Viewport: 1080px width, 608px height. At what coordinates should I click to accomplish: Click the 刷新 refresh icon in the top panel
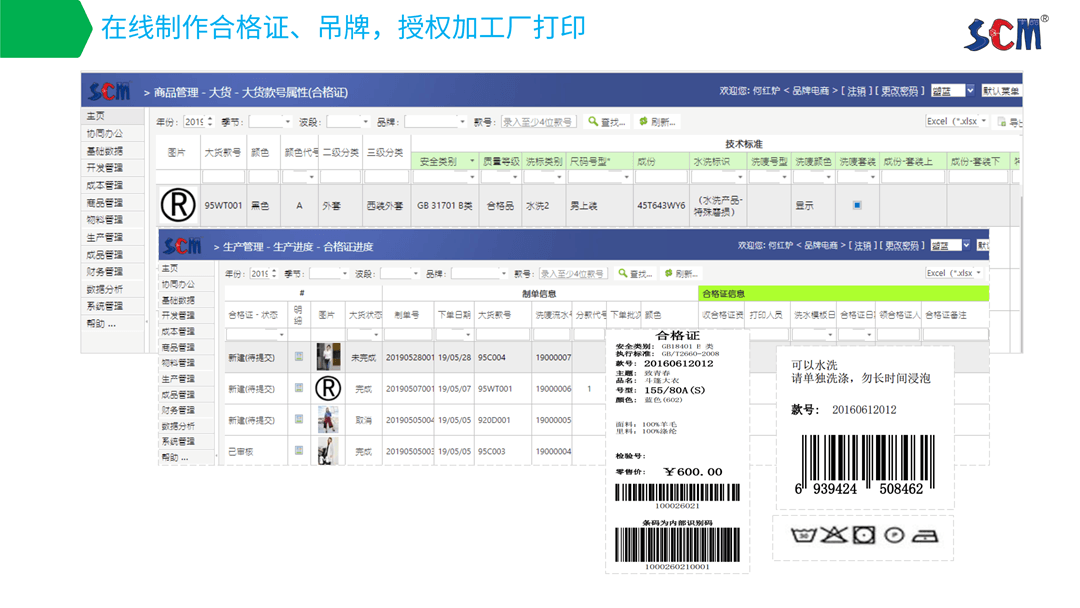pyautogui.click(x=646, y=120)
